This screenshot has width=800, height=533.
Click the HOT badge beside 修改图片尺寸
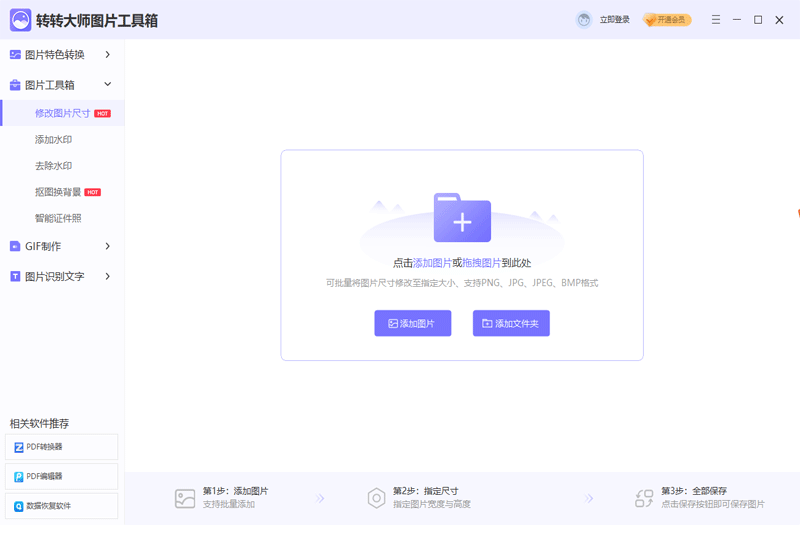[x=103, y=114]
